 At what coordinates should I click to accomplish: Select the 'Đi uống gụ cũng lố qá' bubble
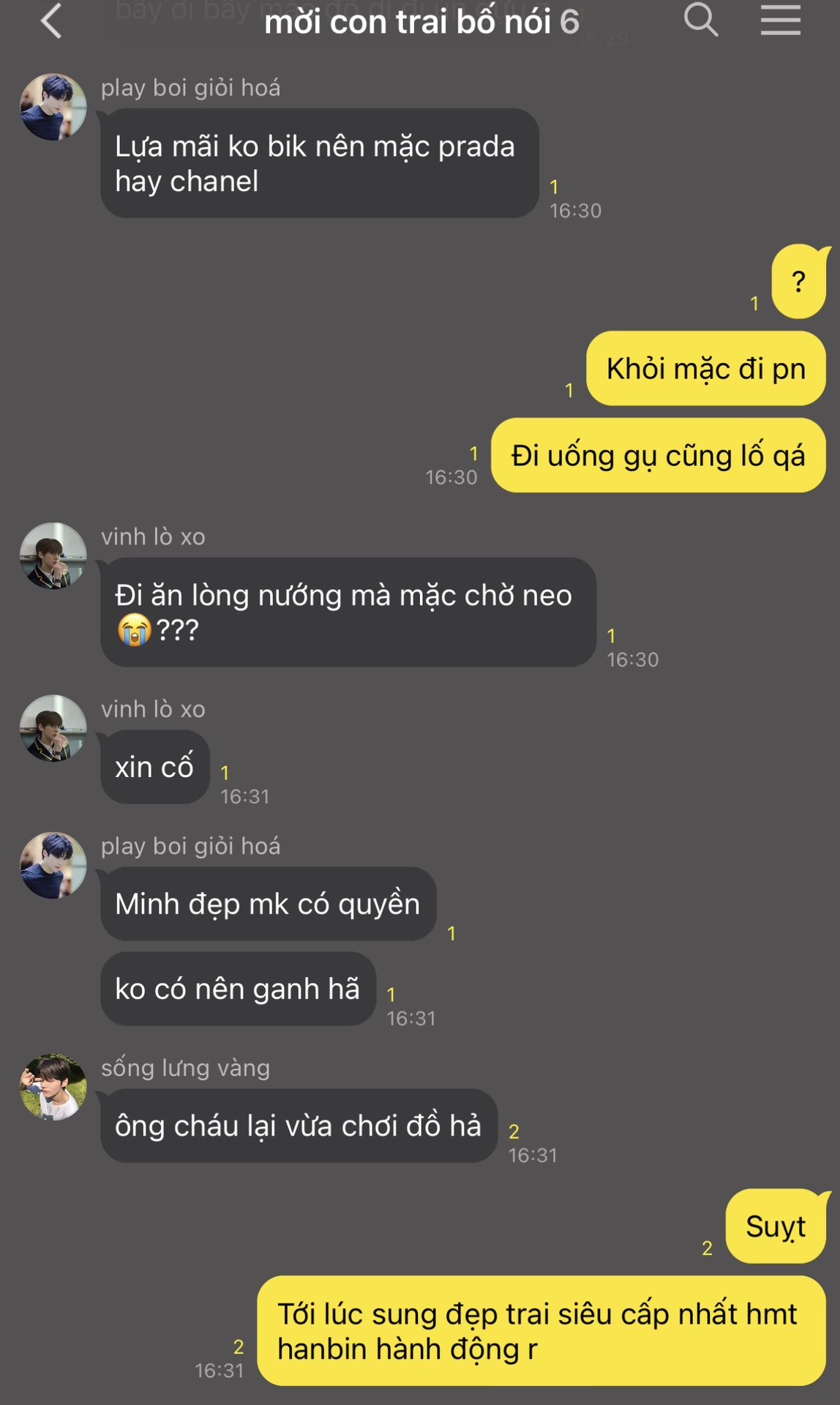click(658, 455)
